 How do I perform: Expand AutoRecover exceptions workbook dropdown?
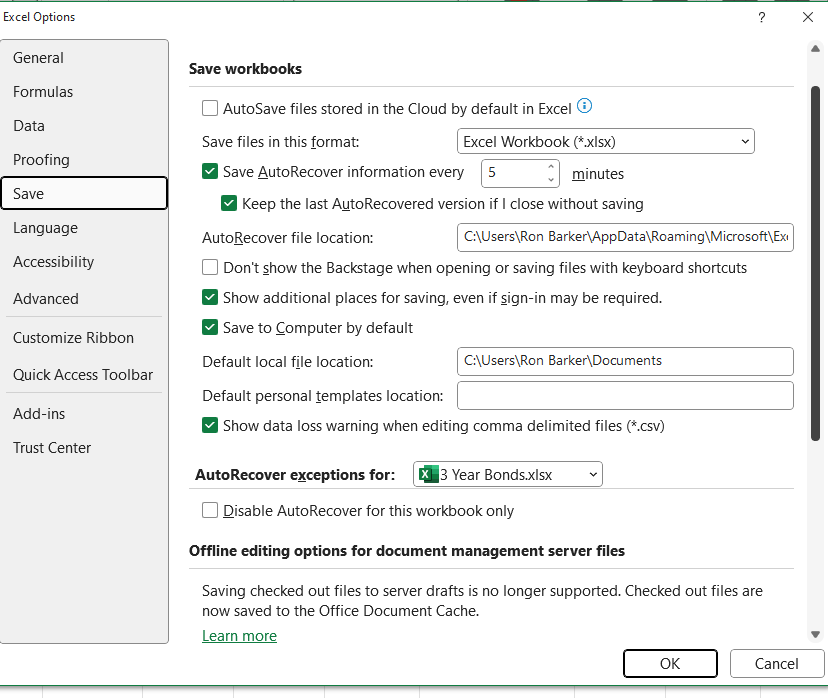click(507, 474)
